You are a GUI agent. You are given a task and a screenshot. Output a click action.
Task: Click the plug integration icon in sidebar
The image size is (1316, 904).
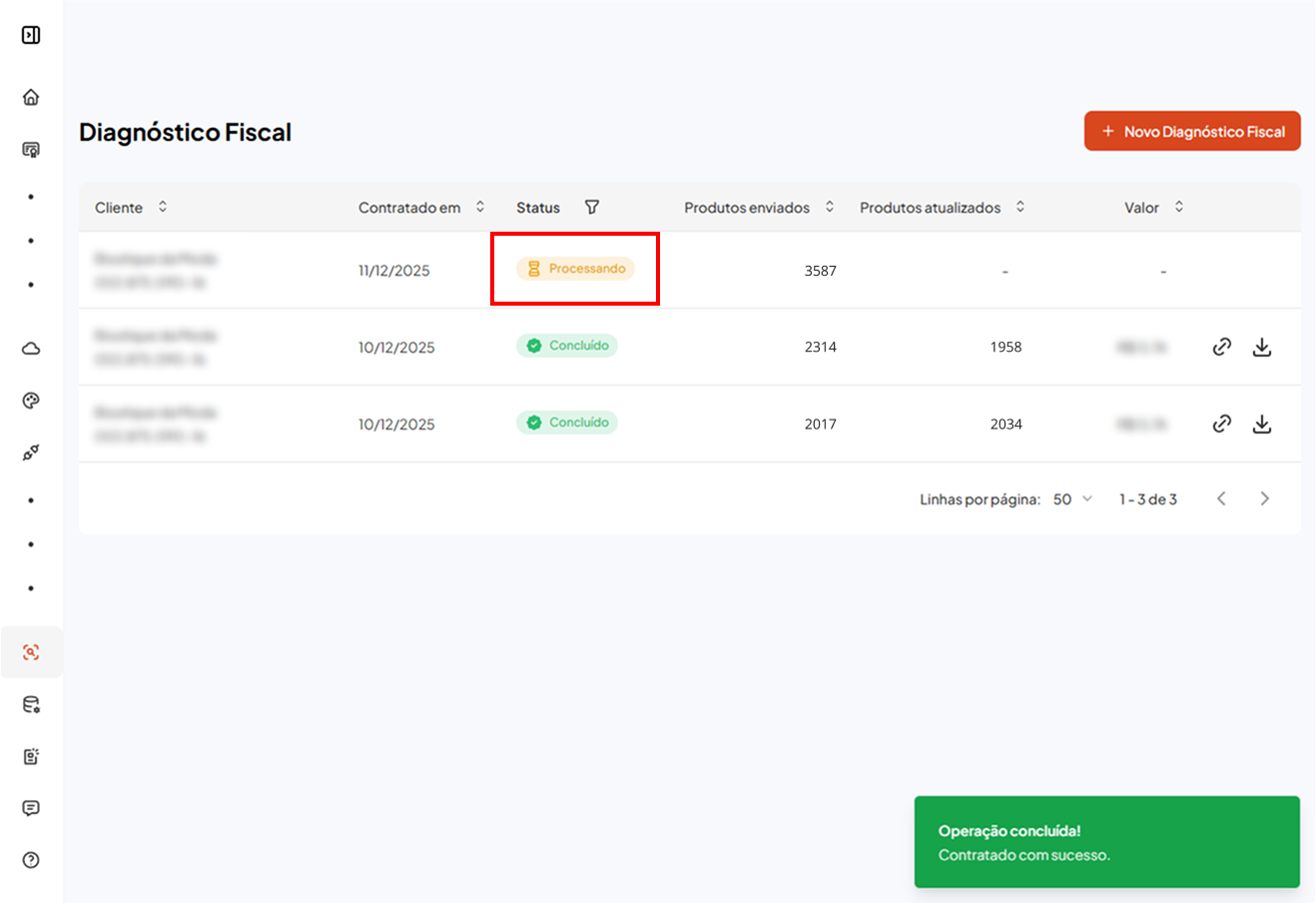click(31, 452)
